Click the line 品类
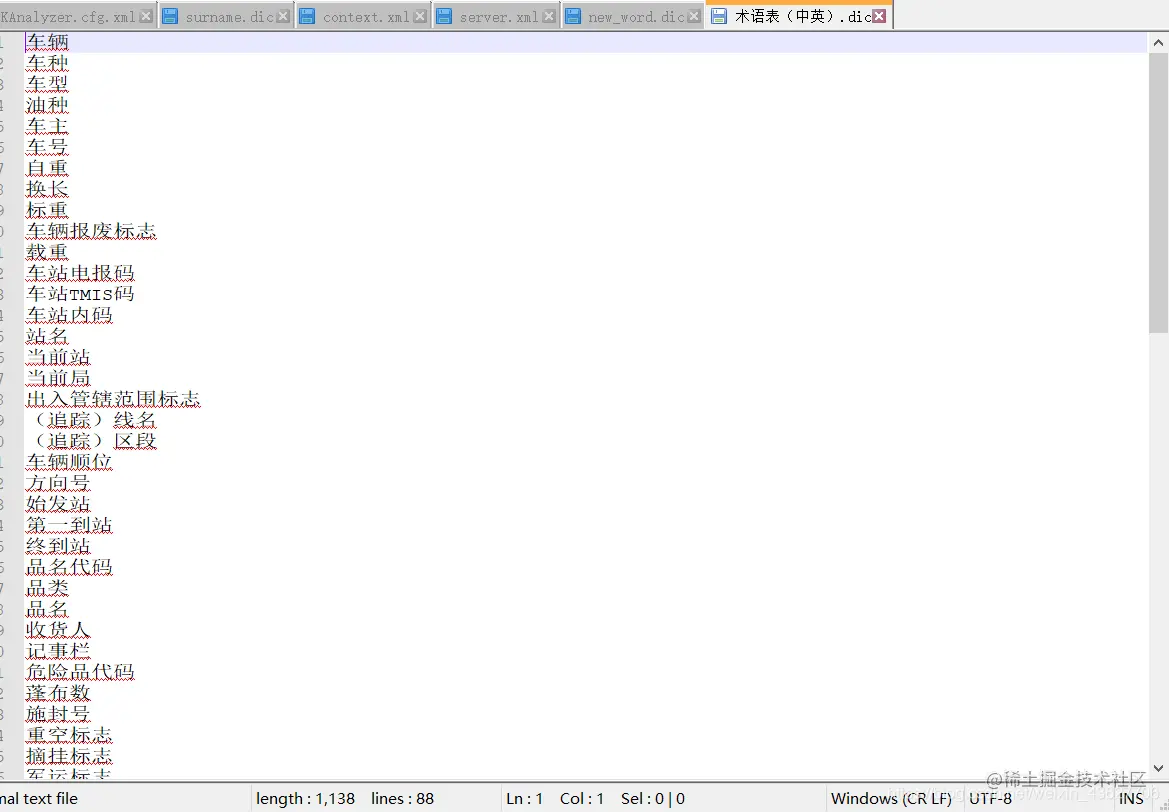 tap(47, 588)
